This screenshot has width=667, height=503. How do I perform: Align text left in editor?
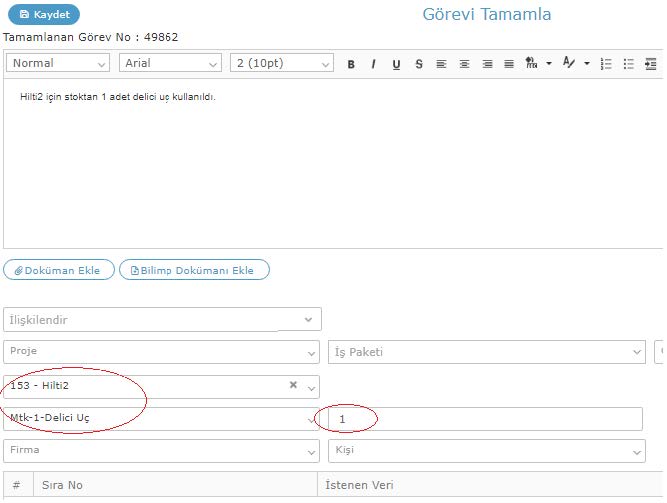click(x=441, y=64)
